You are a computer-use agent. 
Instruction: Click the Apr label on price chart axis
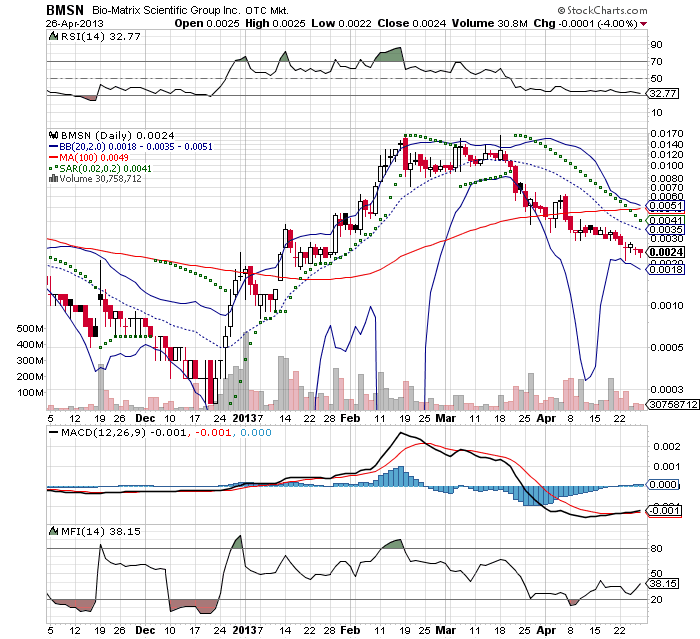[546, 418]
